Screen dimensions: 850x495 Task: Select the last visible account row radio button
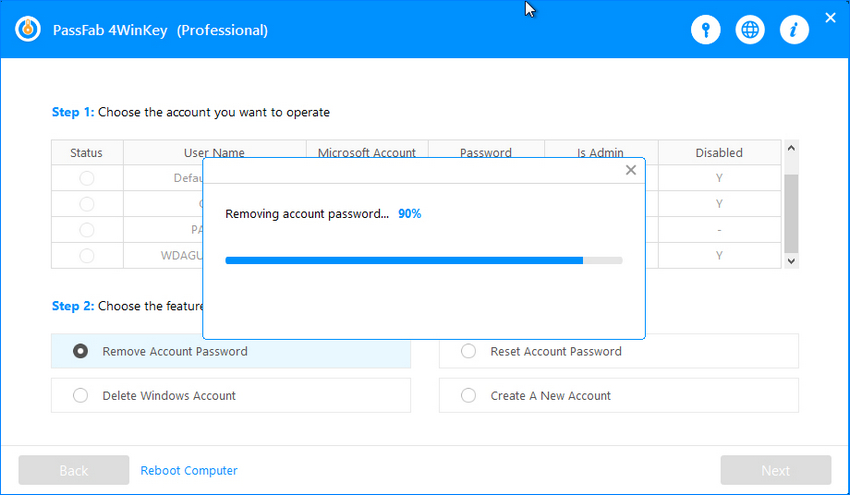[87, 256]
